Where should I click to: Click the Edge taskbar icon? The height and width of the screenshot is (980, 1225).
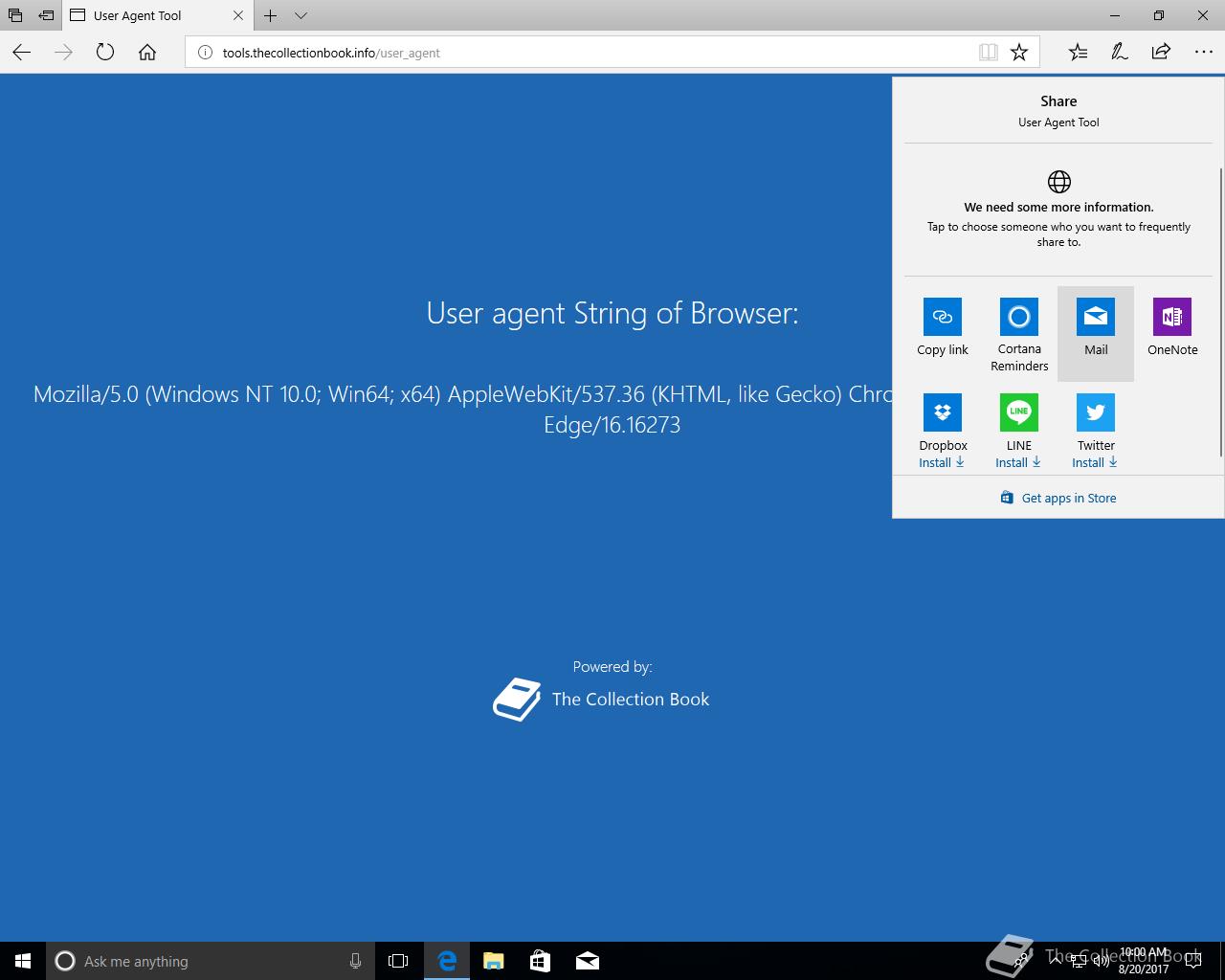(447, 961)
